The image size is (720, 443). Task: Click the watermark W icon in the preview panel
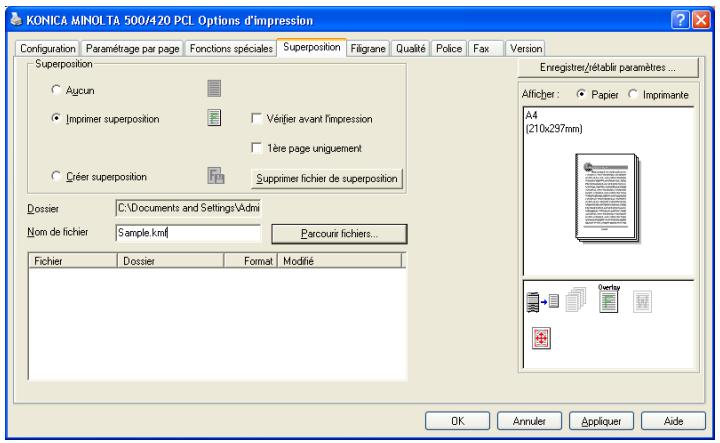tap(642, 302)
